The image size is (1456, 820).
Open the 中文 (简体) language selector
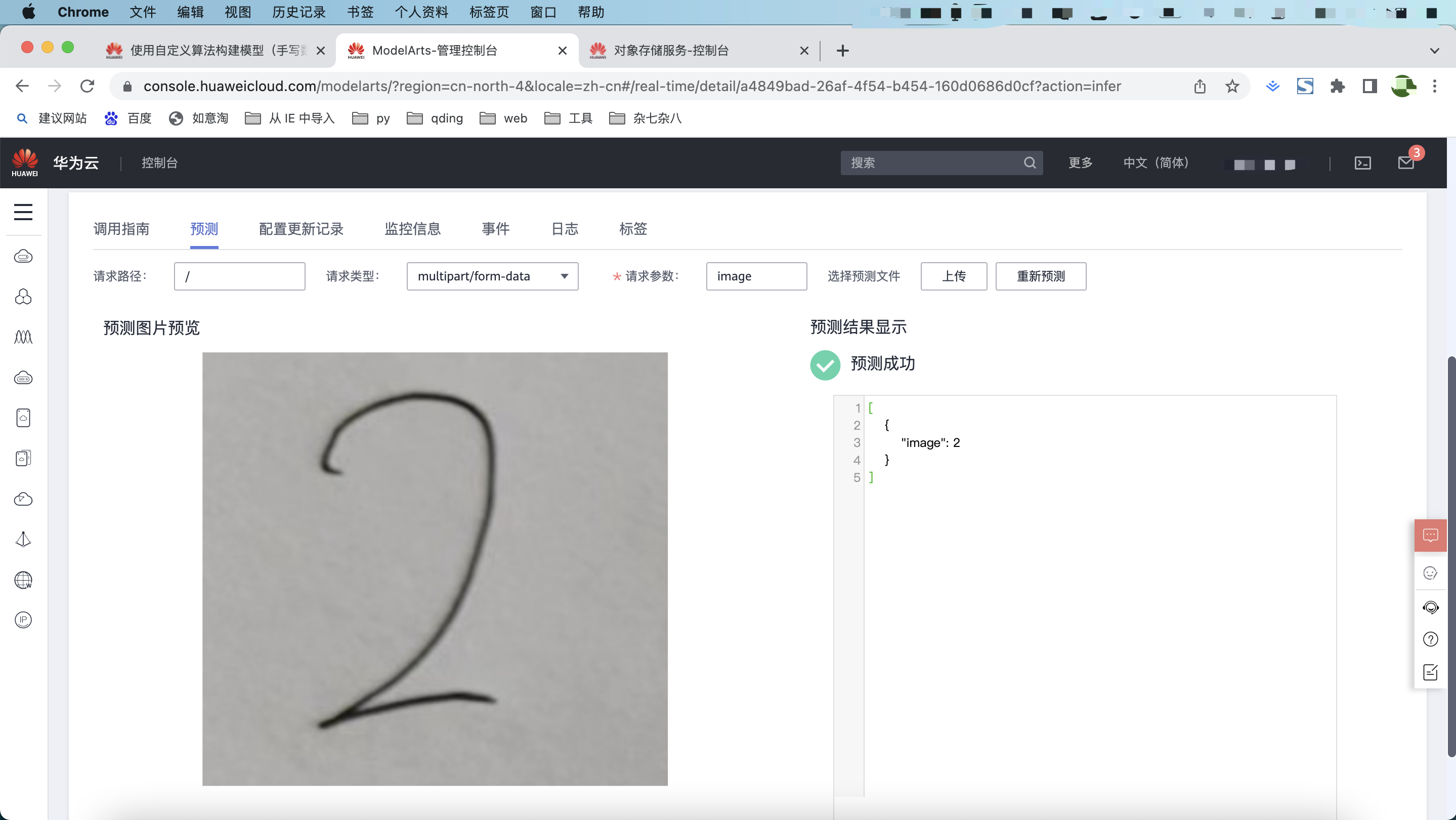pyautogui.click(x=1155, y=163)
